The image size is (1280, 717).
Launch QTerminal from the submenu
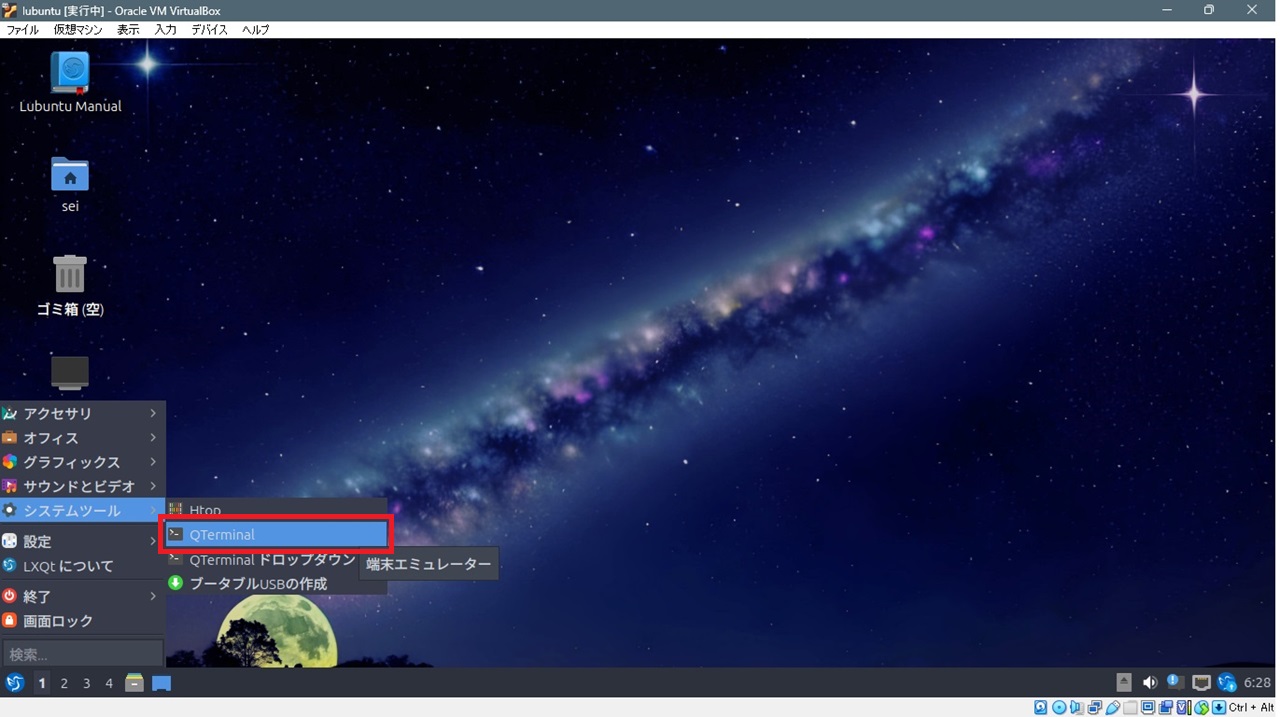tap(276, 535)
